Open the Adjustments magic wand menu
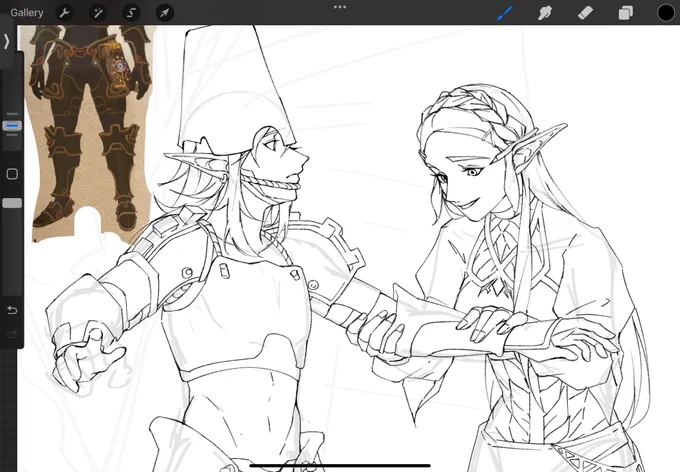 pos(98,13)
